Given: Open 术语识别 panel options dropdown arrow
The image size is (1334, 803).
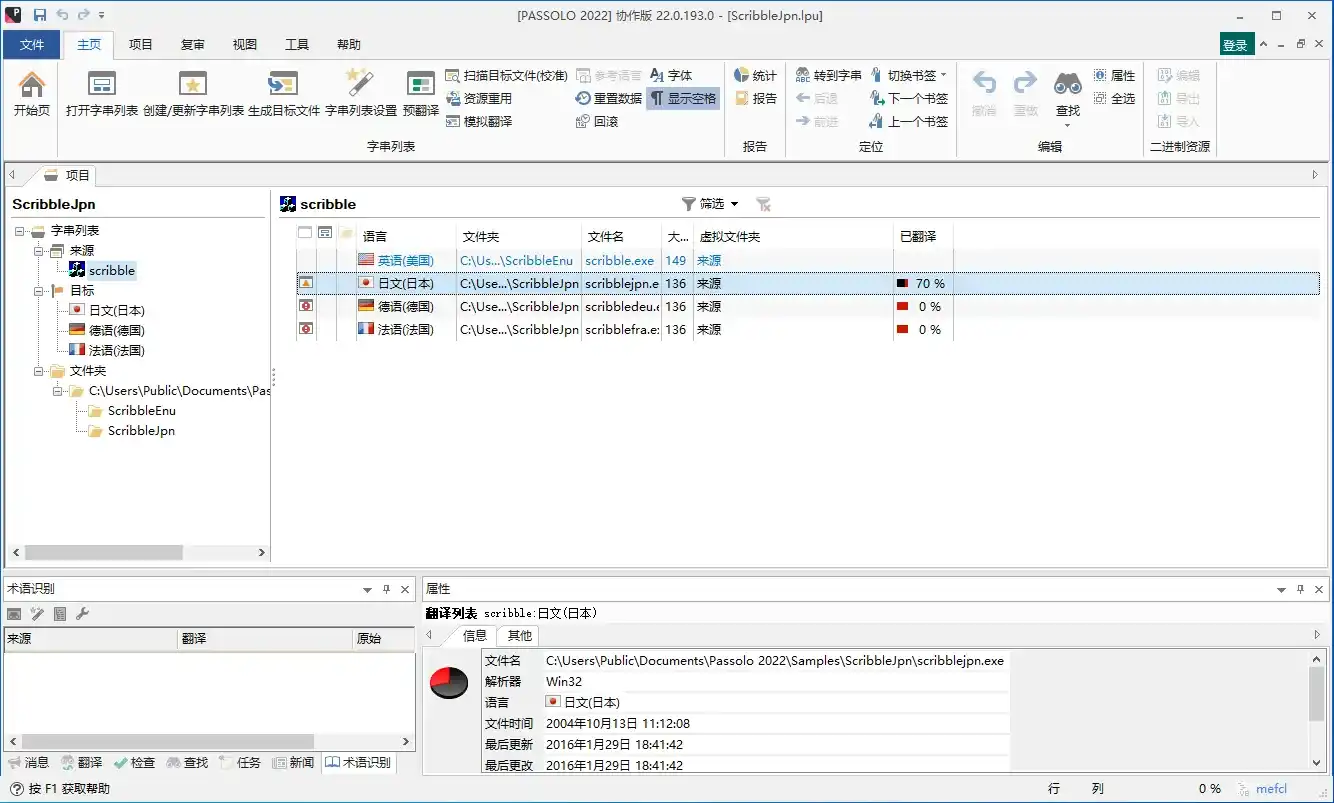Looking at the screenshot, I should (368, 590).
